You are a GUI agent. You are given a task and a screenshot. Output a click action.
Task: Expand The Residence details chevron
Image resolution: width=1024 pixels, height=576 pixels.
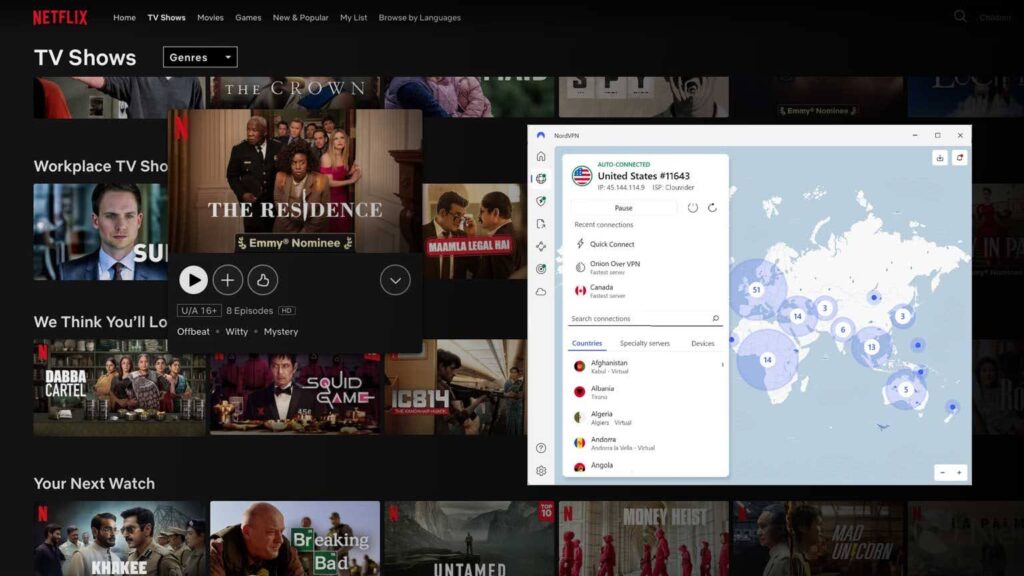395,280
